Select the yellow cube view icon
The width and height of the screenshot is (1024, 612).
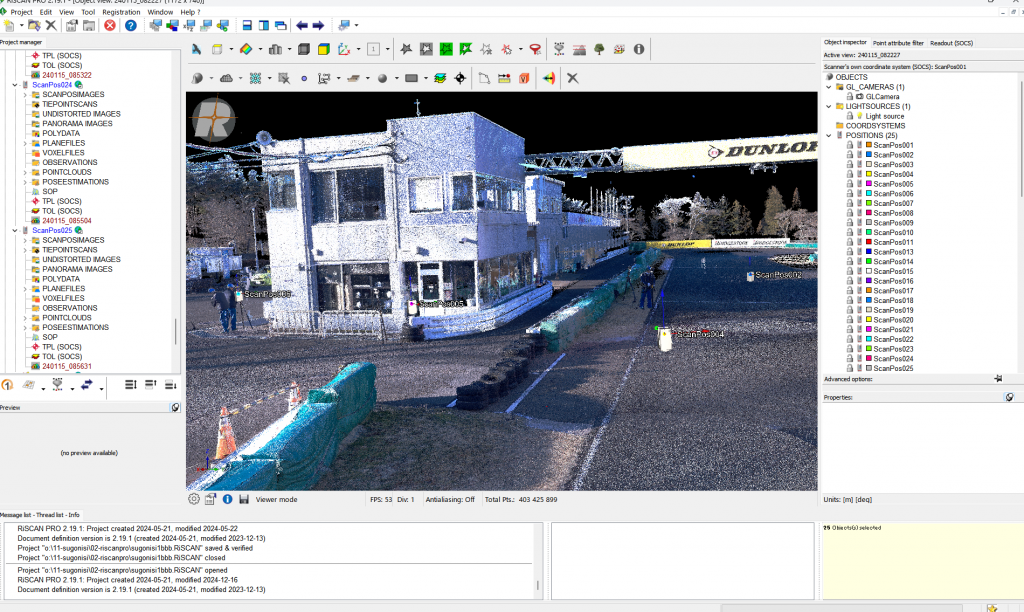323,49
